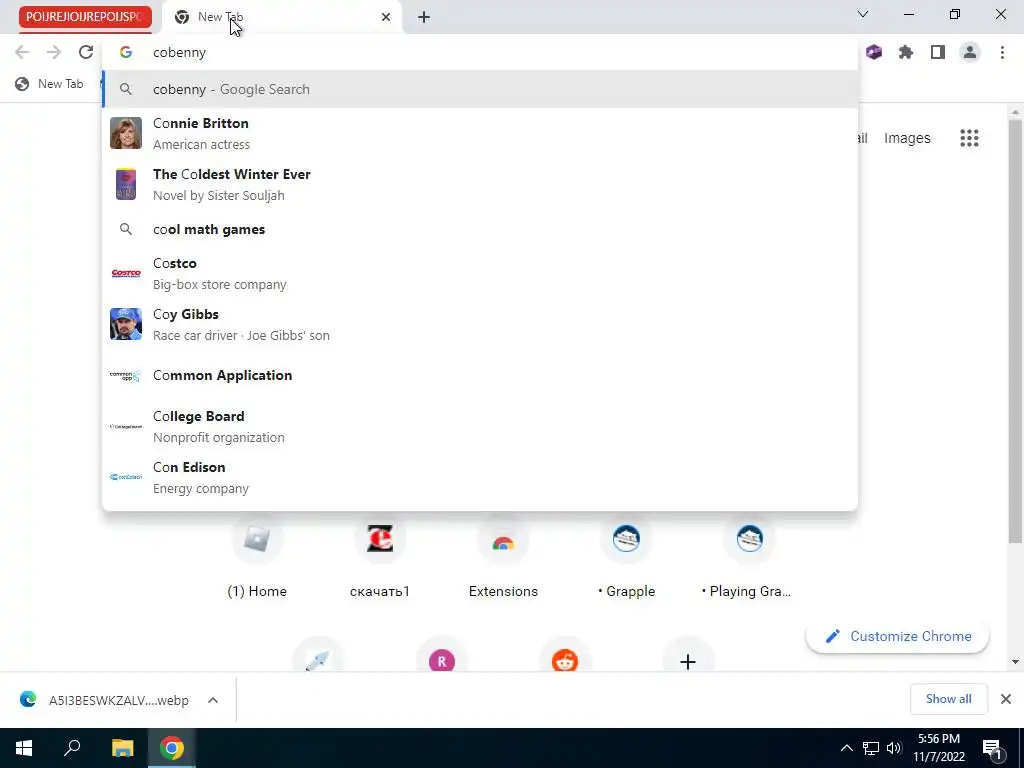Open a new tab with plus button
The height and width of the screenshot is (768, 1024).
pos(424,17)
